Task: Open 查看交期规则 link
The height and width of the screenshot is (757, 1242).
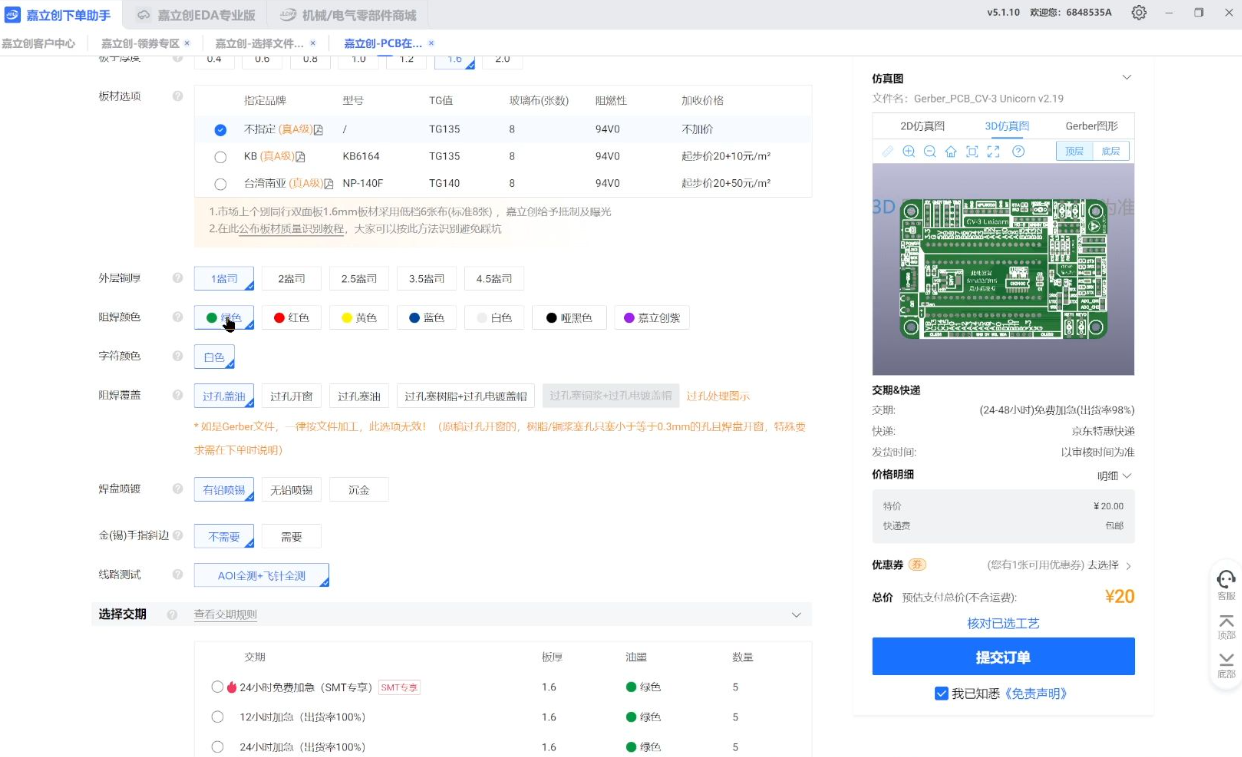Action: pyautogui.click(x=225, y=615)
